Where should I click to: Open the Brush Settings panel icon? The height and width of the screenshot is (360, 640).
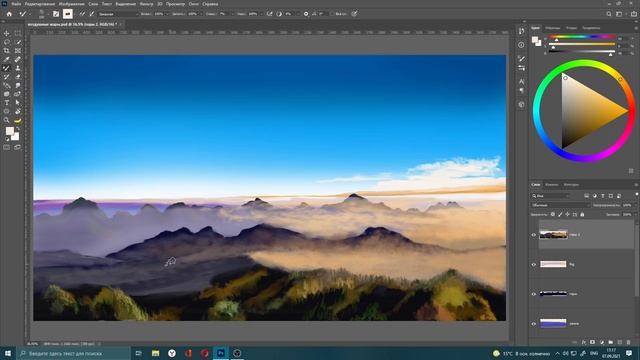point(56,14)
